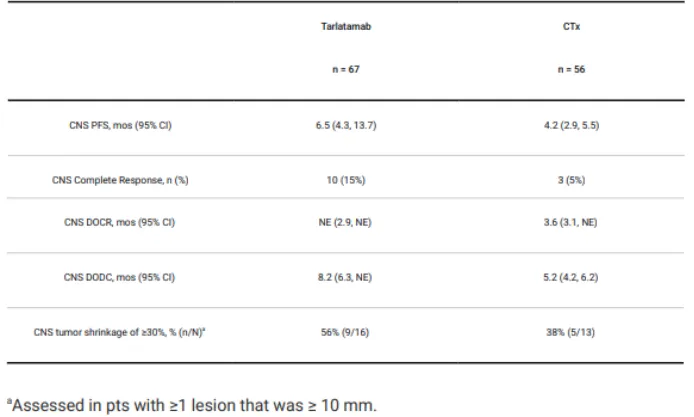Click the CNS DOCR, mos (95% CI) label
This screenshot has width=694, height=417.
point(120,222)
